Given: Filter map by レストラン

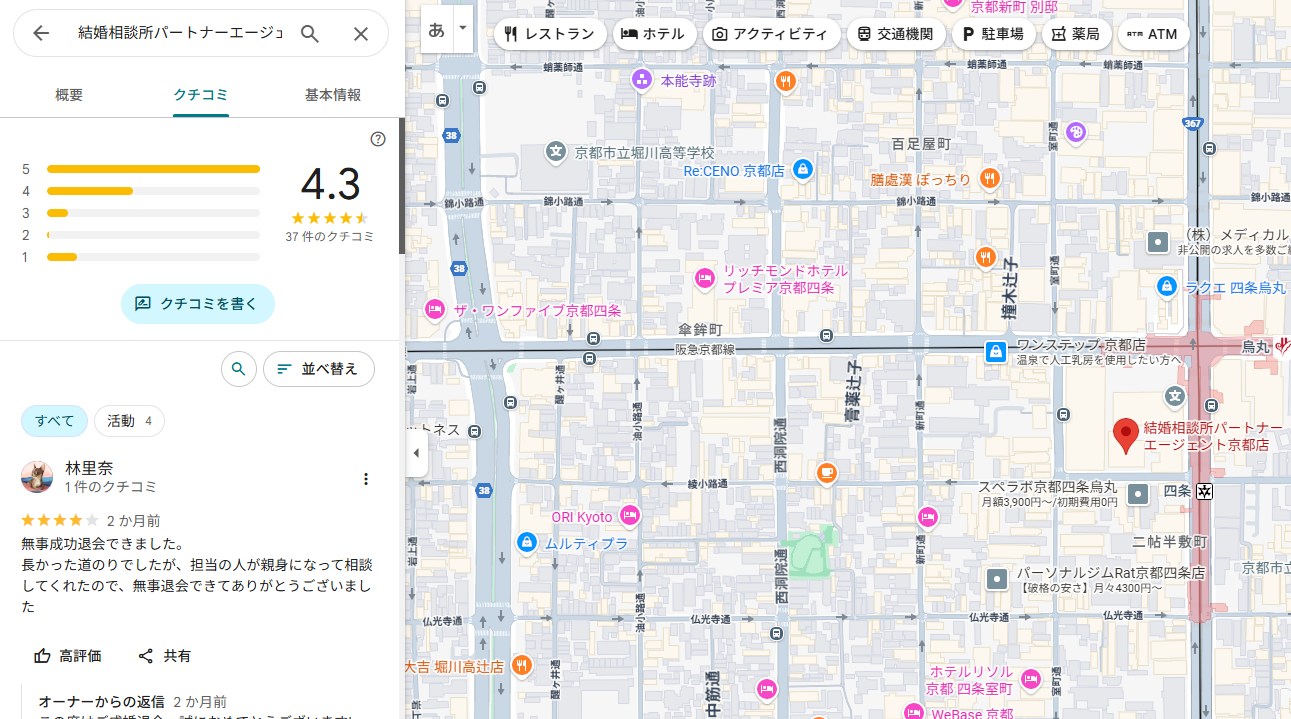Looking at the screenshot, I should (549, 34).
